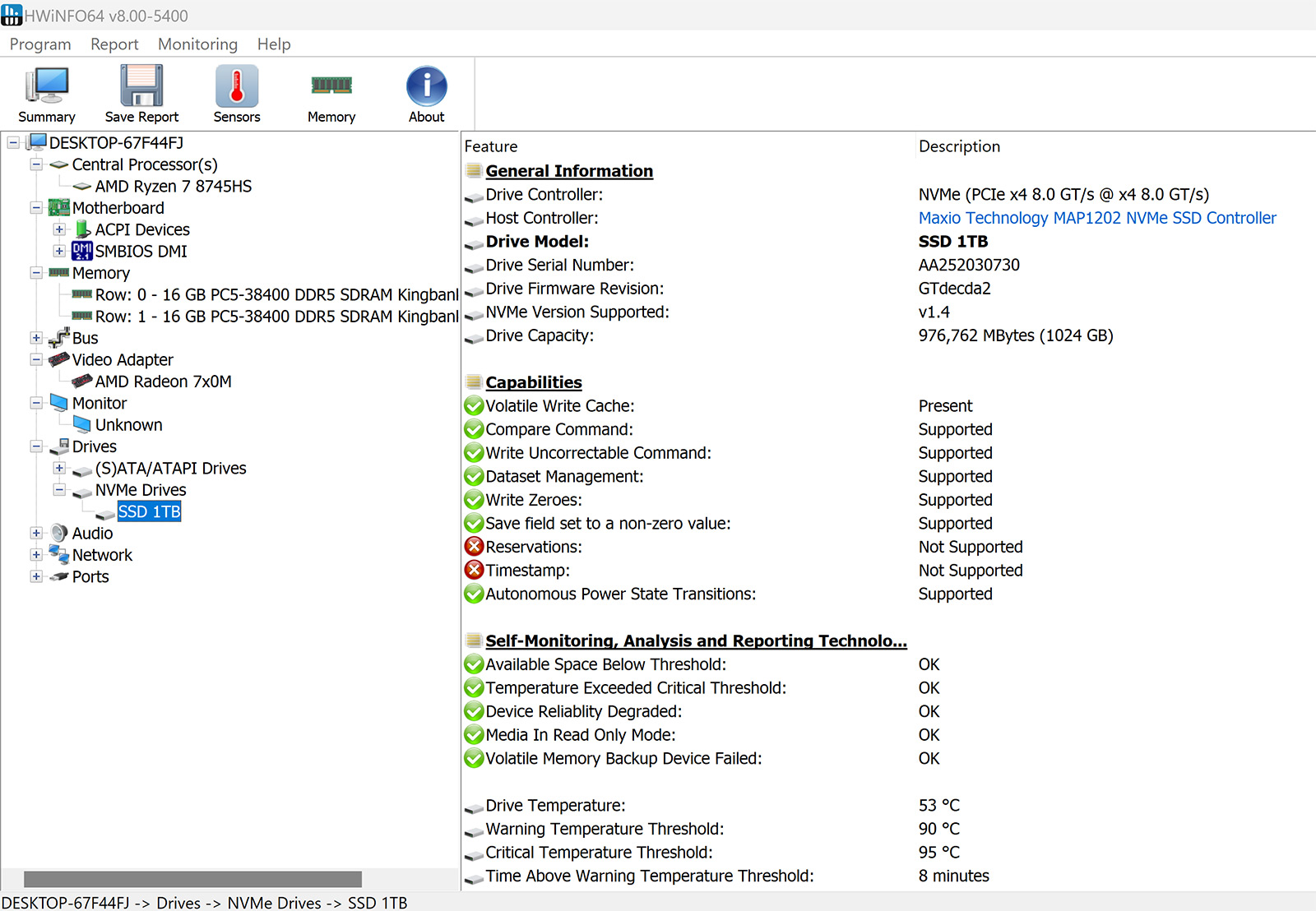Expand the ACPI Devices node
This screenshot has width=1316, height=911.
(59, 229)
